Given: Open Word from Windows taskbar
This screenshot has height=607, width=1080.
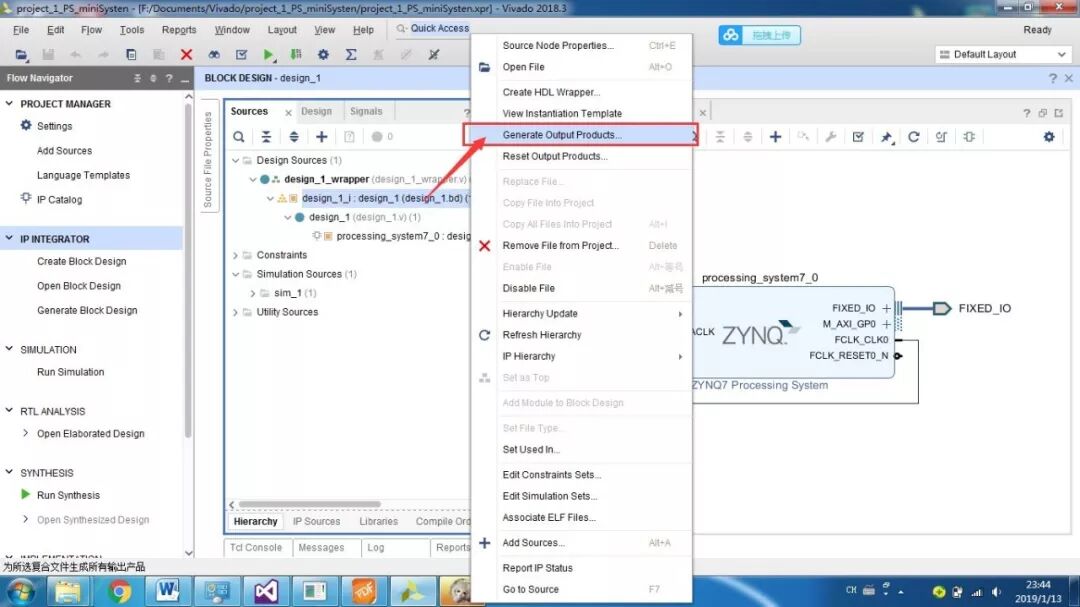Looking at the screenshot, I should (x=167, y=591).
